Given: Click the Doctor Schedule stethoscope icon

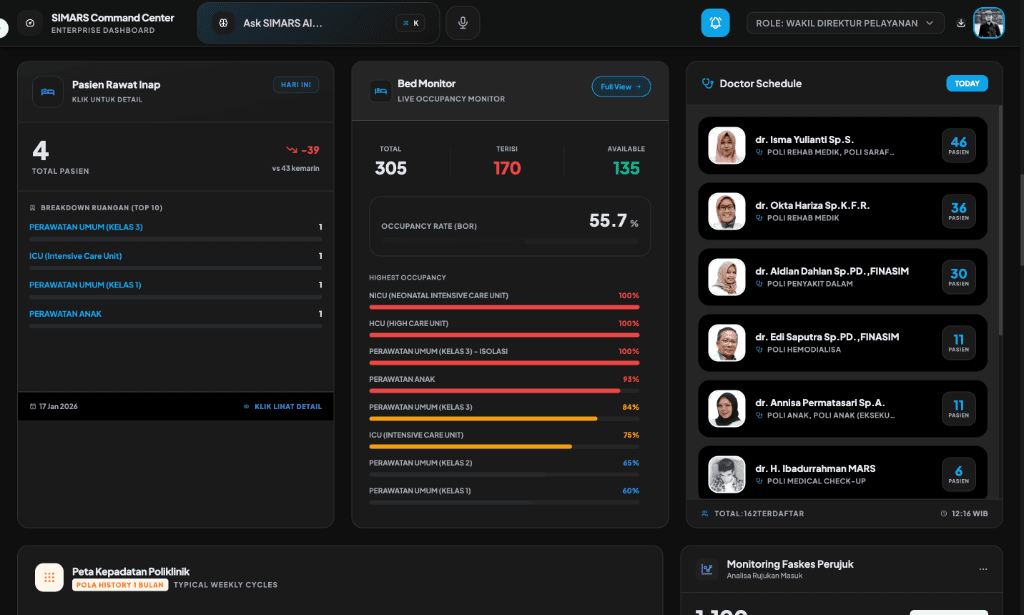Looking at the screenshot, I should [708, 84].
